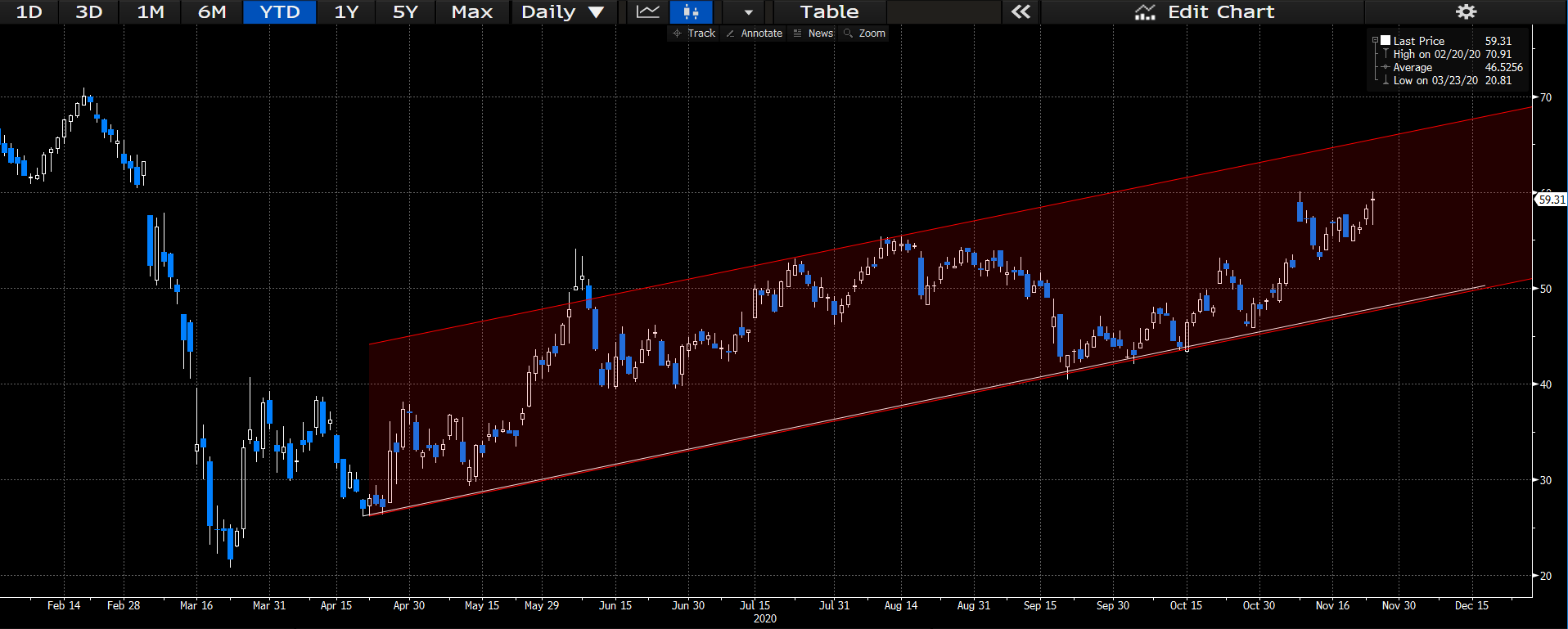The width and height of the screenshot is (1568, 629).
Task: Activate the Zoom tool
Action: 864,34
